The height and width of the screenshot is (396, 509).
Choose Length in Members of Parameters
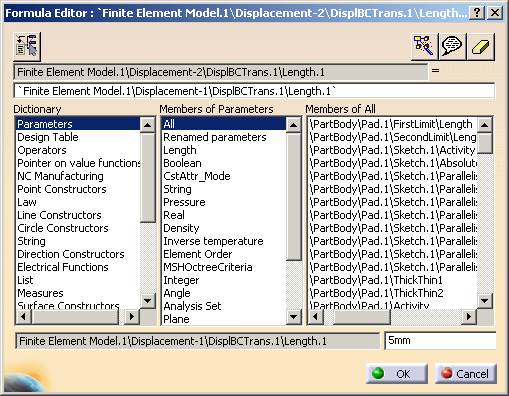pos(180,150)
